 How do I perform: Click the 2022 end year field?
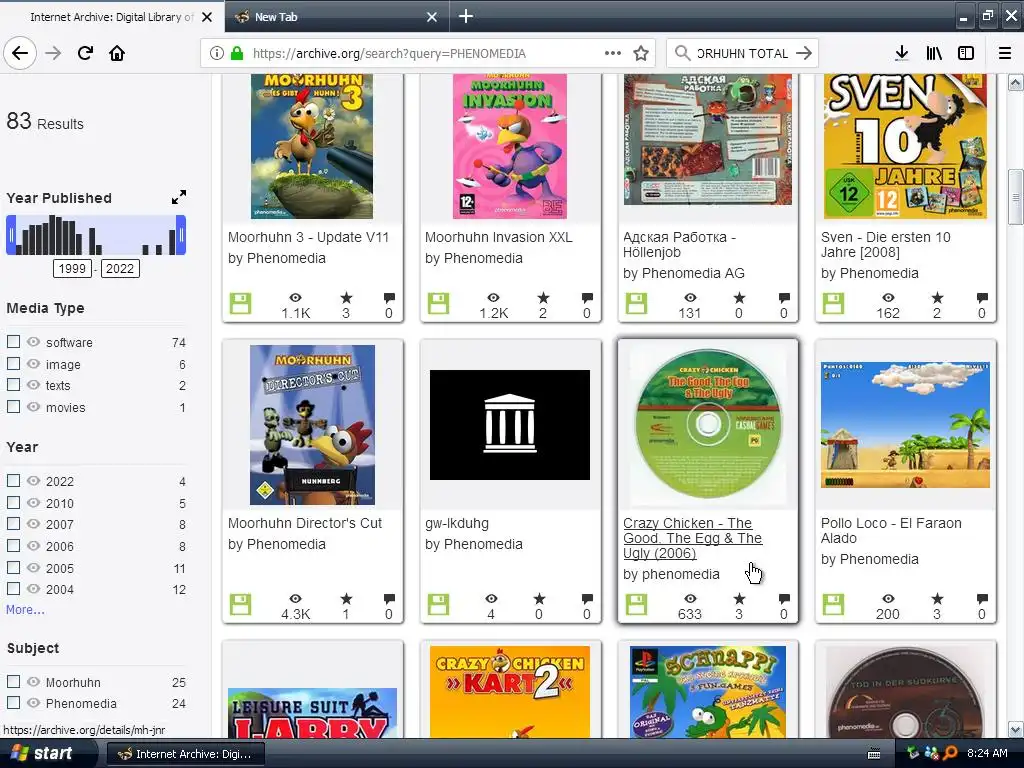point(120,268)
